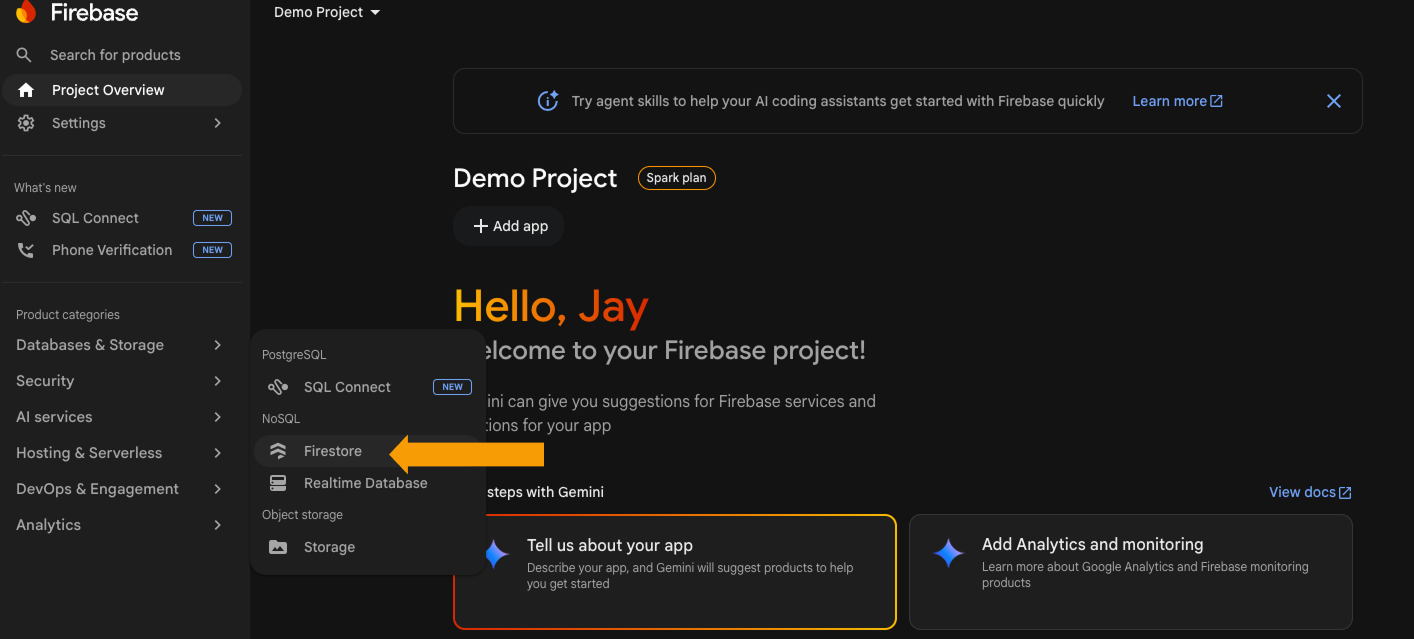Click the NEW badge next to sidebar SQL Connect
Image resolution: width=1414 pixels, height=639 pixels.
tap(212, 218)
